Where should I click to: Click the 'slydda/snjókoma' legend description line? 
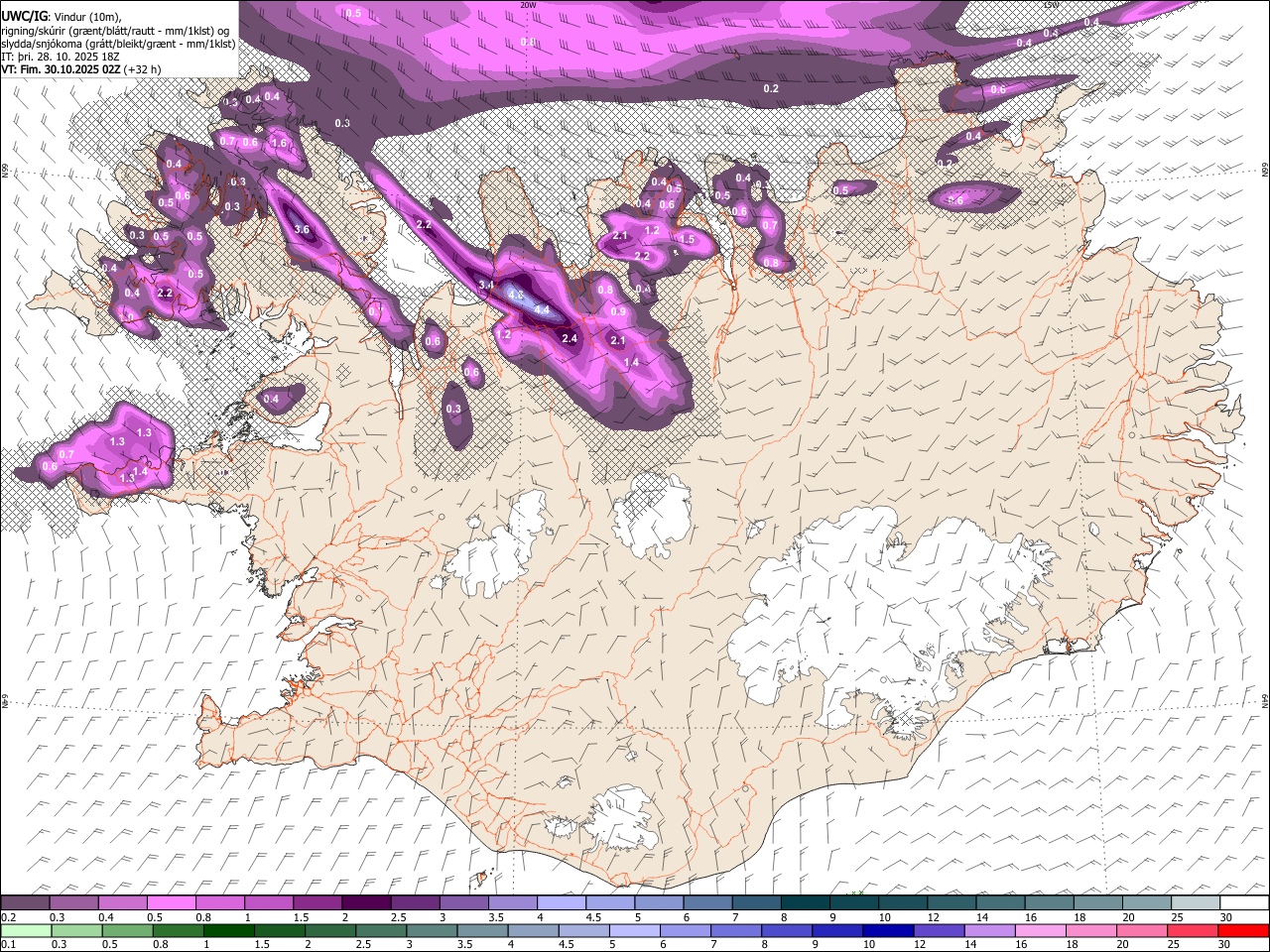tap(119, 44)
